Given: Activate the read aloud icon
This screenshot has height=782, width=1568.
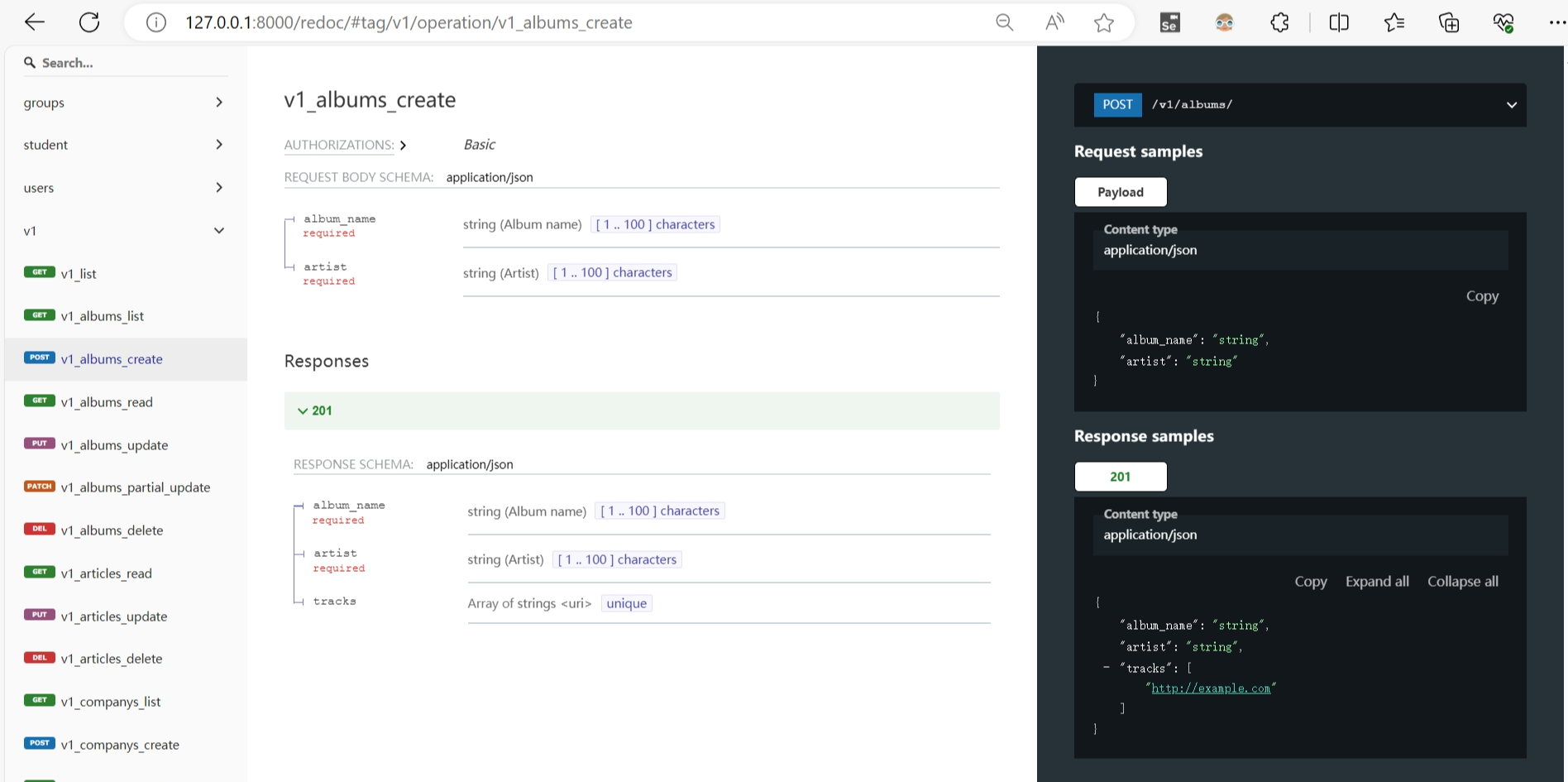Looking at the screenshot, I should 1054,22.
